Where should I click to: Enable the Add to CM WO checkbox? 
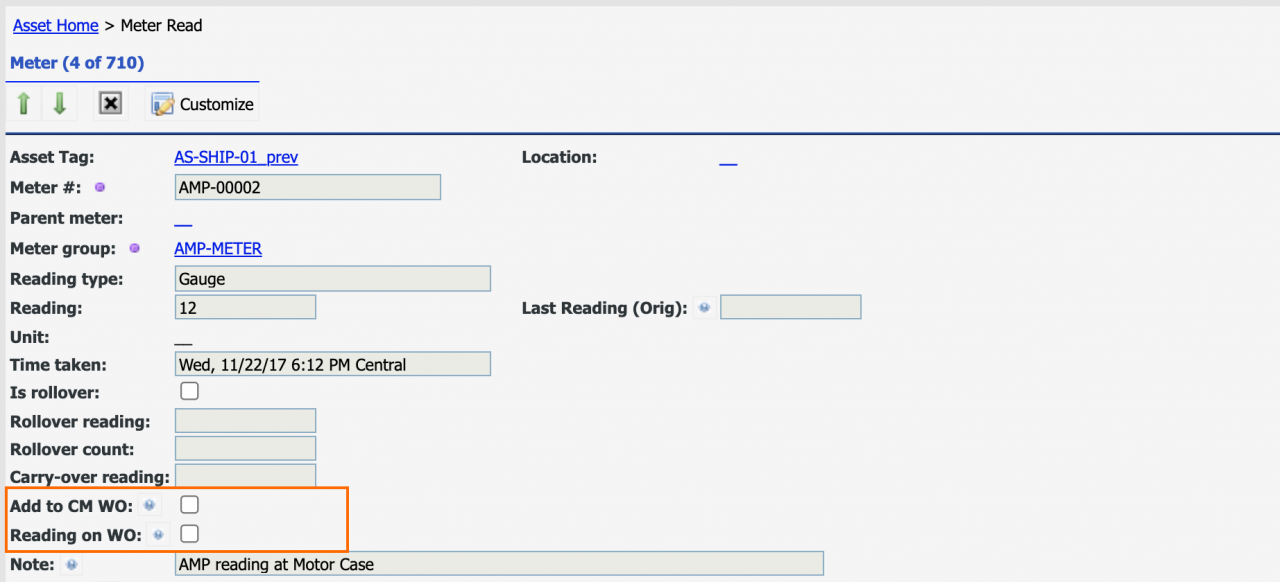[x=189, y=505]
